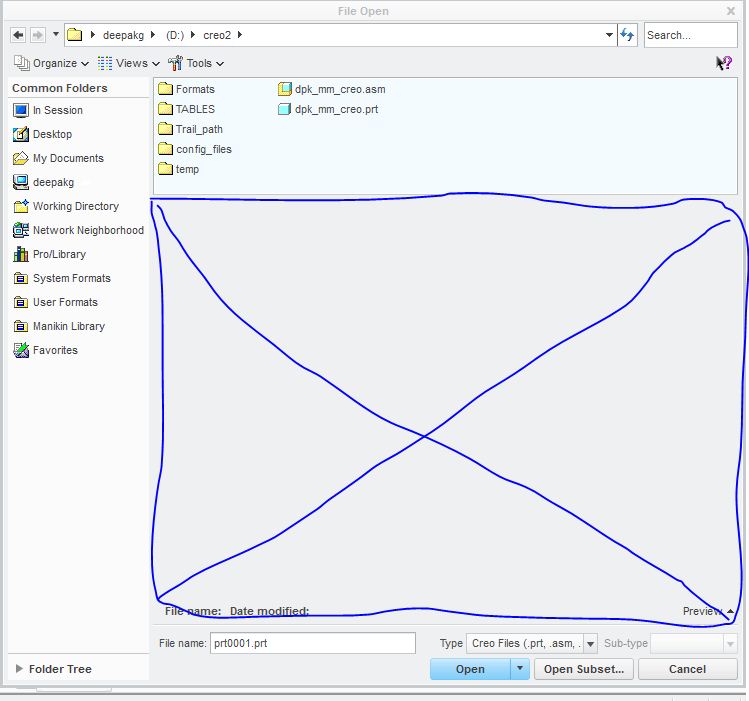Select the TABLES folder
749x701 pixels.
[186, 109]
